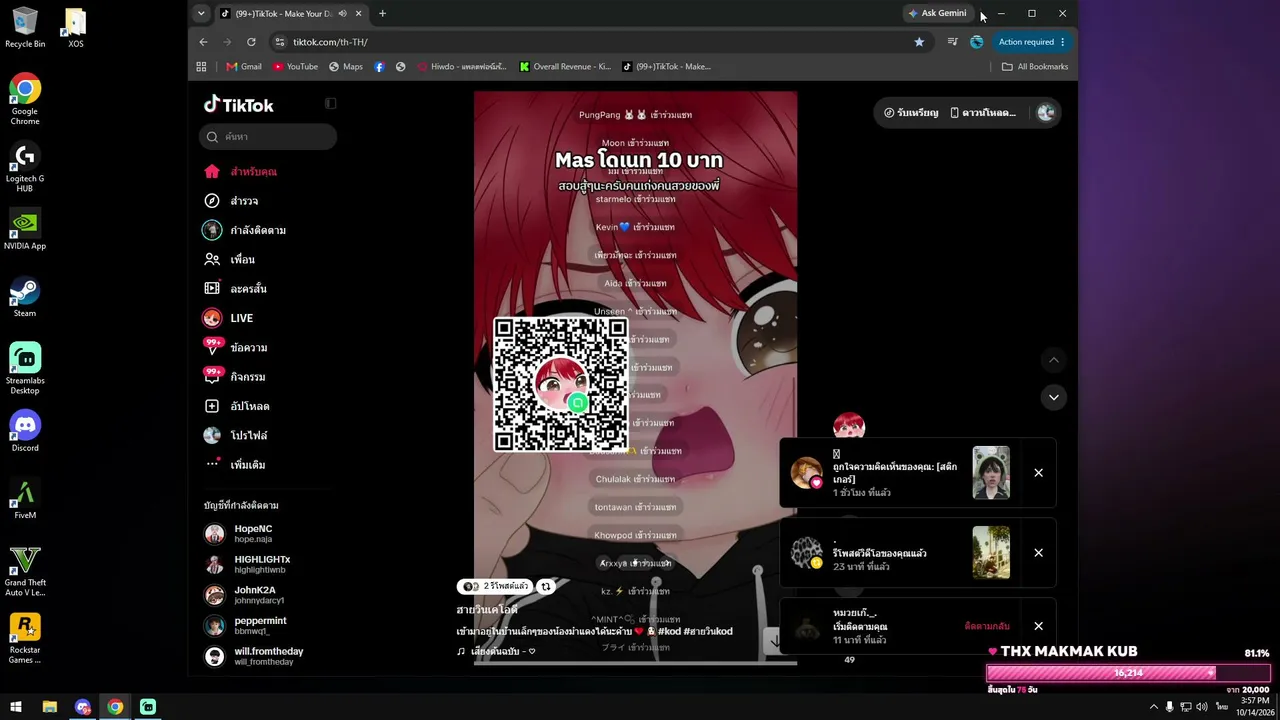Screen dimensions: 1280x720
Task: Switch to the TikTok browser tab
Action: pos(290,13)
